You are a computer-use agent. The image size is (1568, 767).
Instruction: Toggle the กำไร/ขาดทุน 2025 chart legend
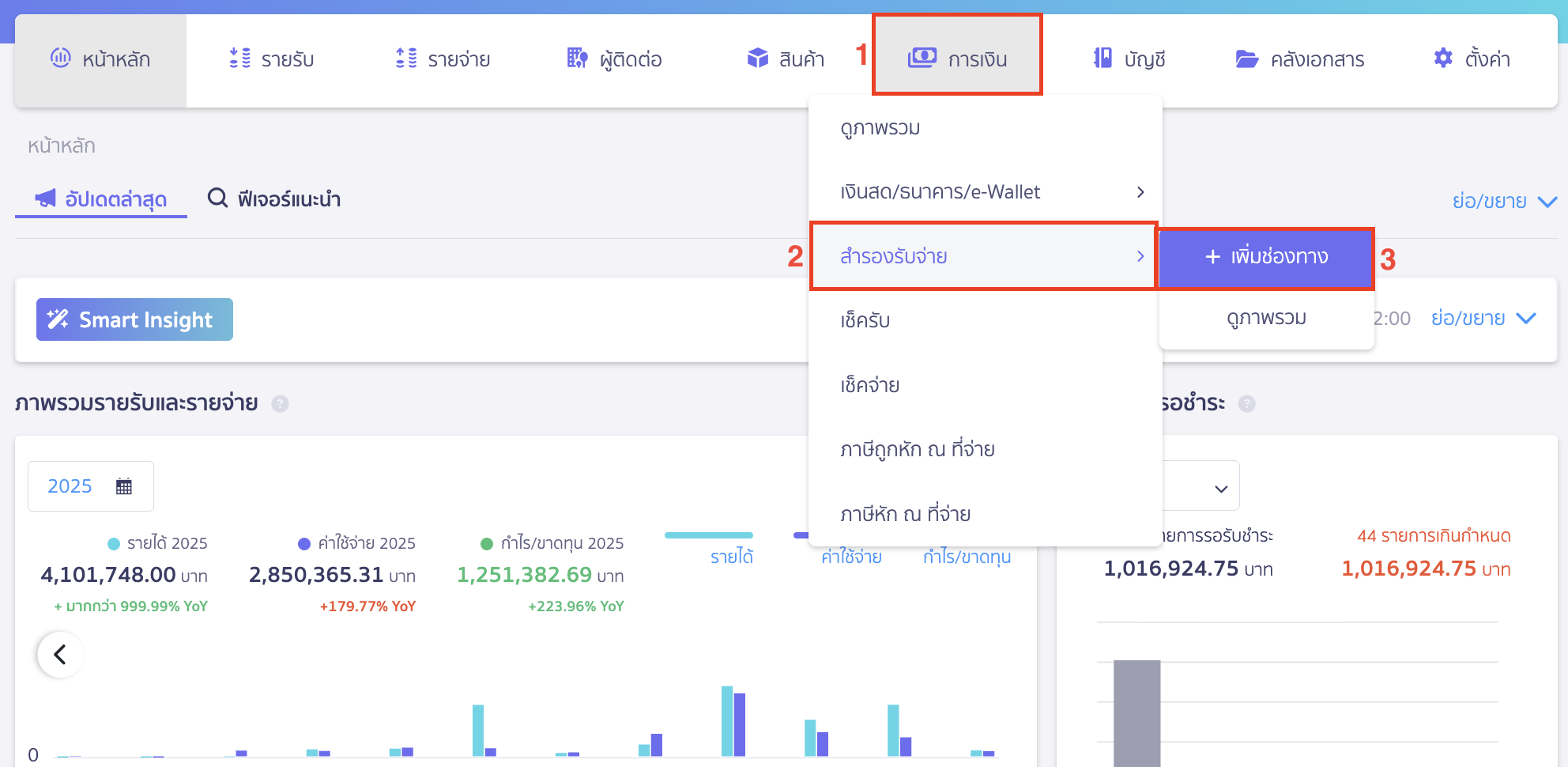[x=552, y=543]
